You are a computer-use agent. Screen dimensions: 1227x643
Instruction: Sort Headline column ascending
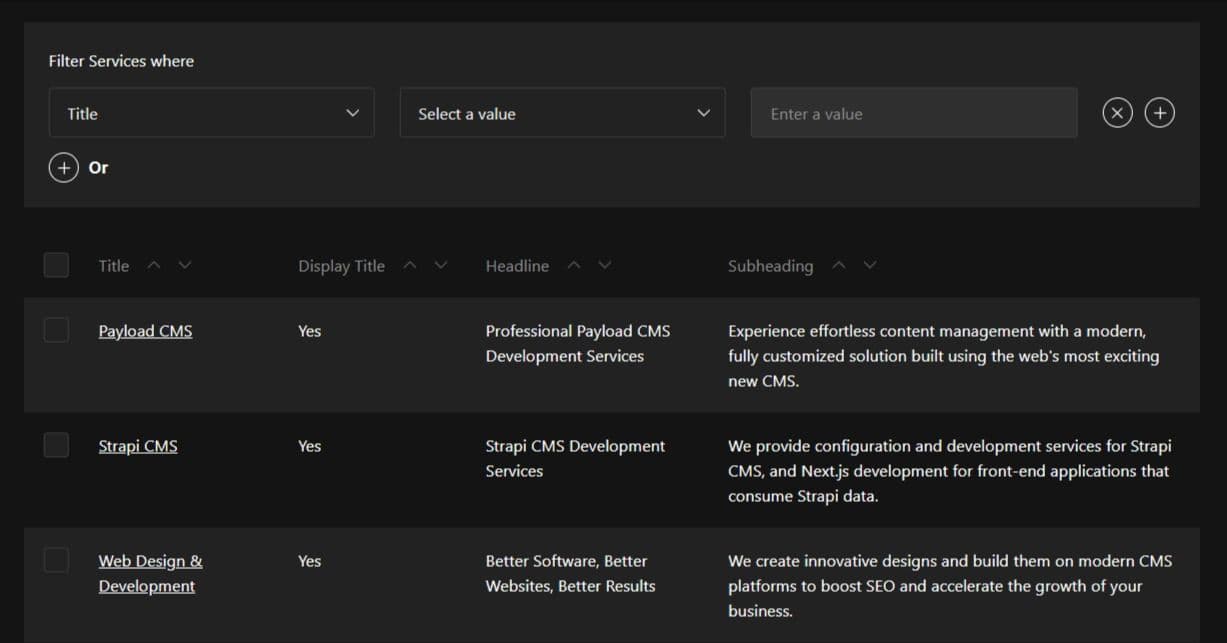[x=573, y=265]
